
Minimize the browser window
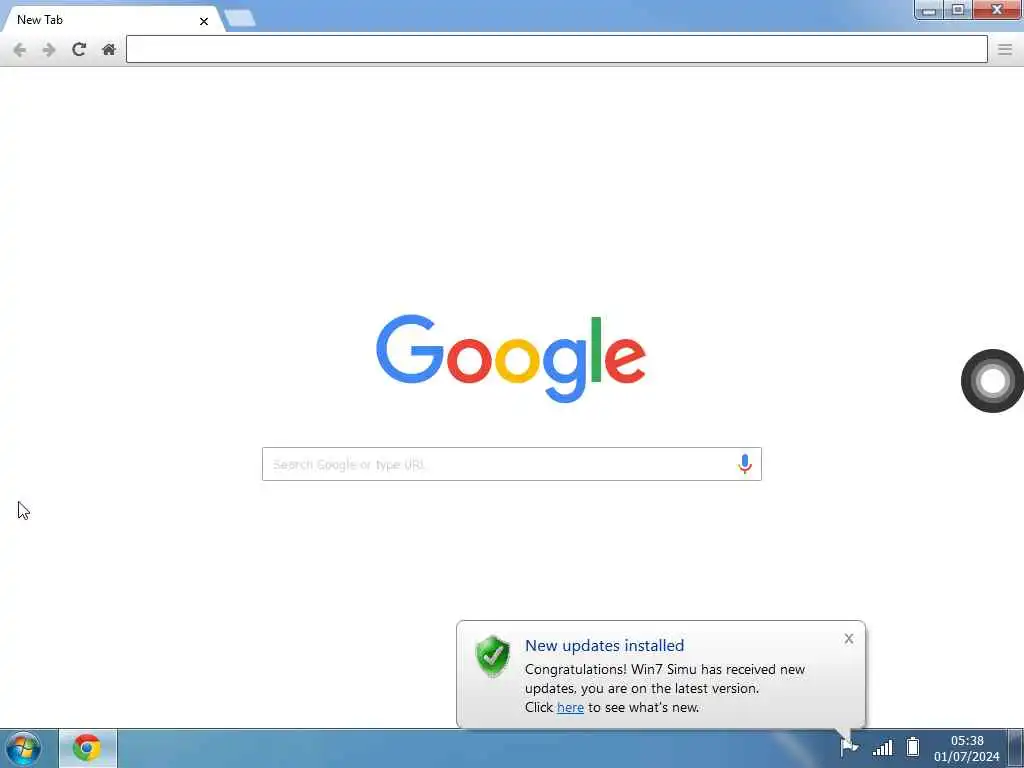(x=929, y=10)
